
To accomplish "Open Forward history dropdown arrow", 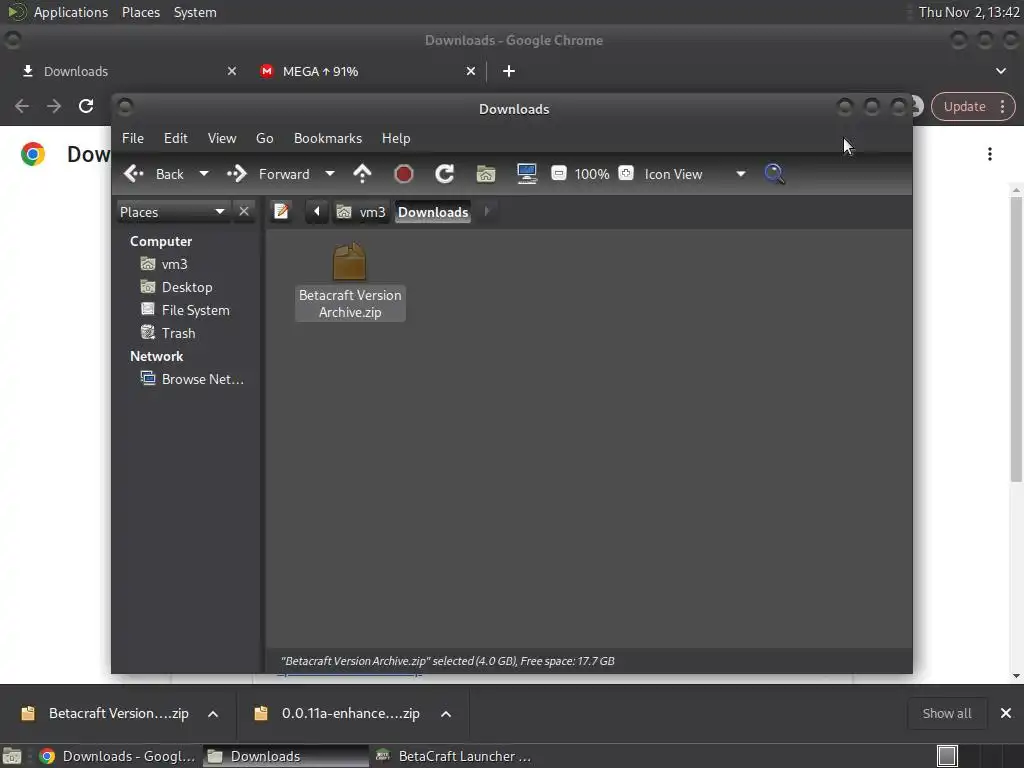I will click(330, 174).
